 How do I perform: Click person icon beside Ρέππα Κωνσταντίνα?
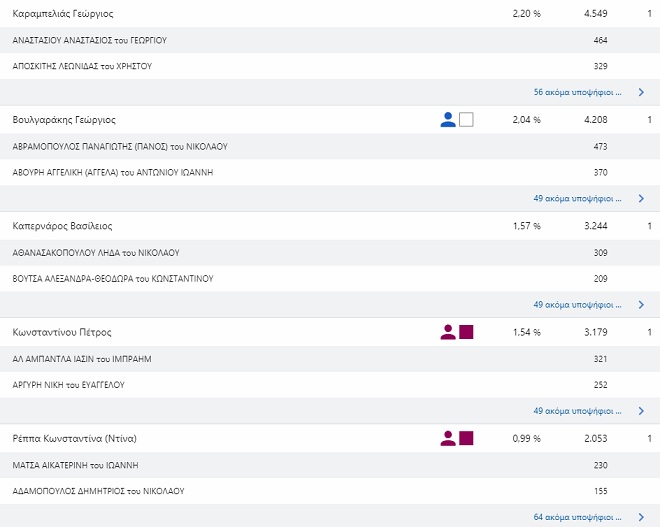[448, 438]
